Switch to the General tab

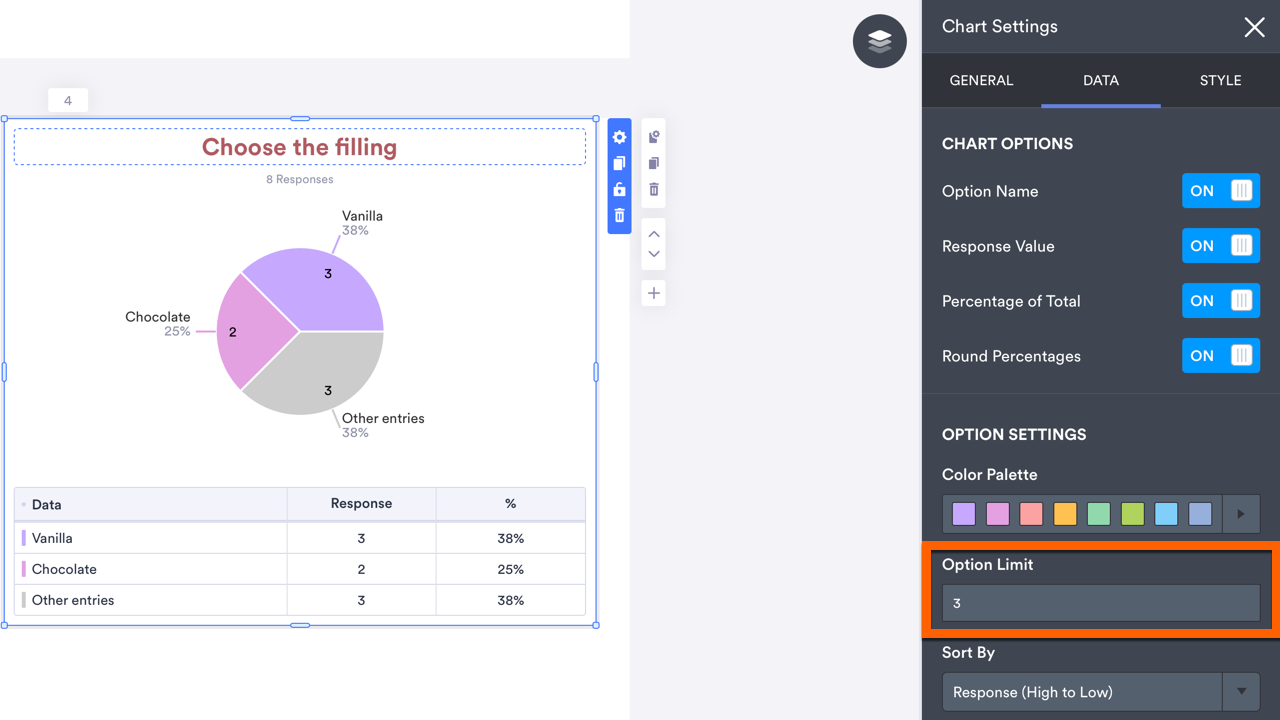(981, 81)
